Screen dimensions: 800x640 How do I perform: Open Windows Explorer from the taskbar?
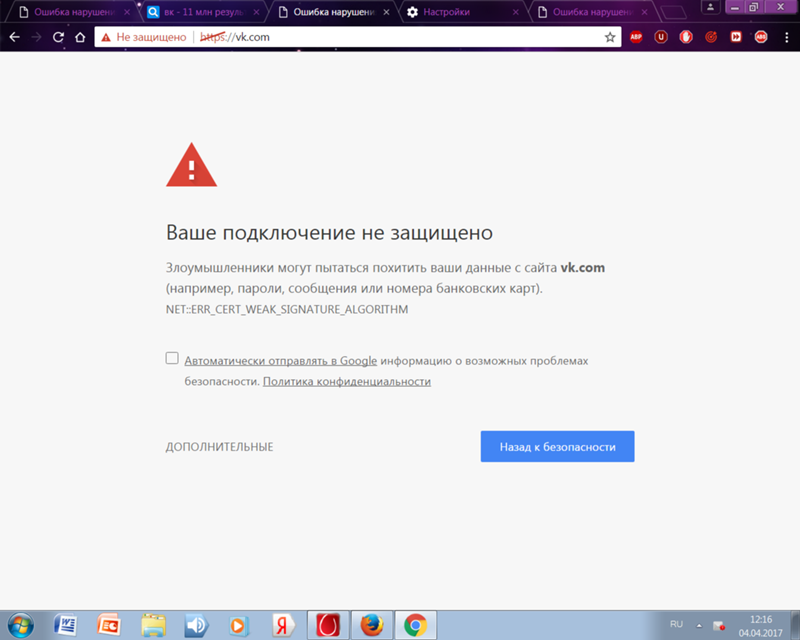(x=153, y=625)
